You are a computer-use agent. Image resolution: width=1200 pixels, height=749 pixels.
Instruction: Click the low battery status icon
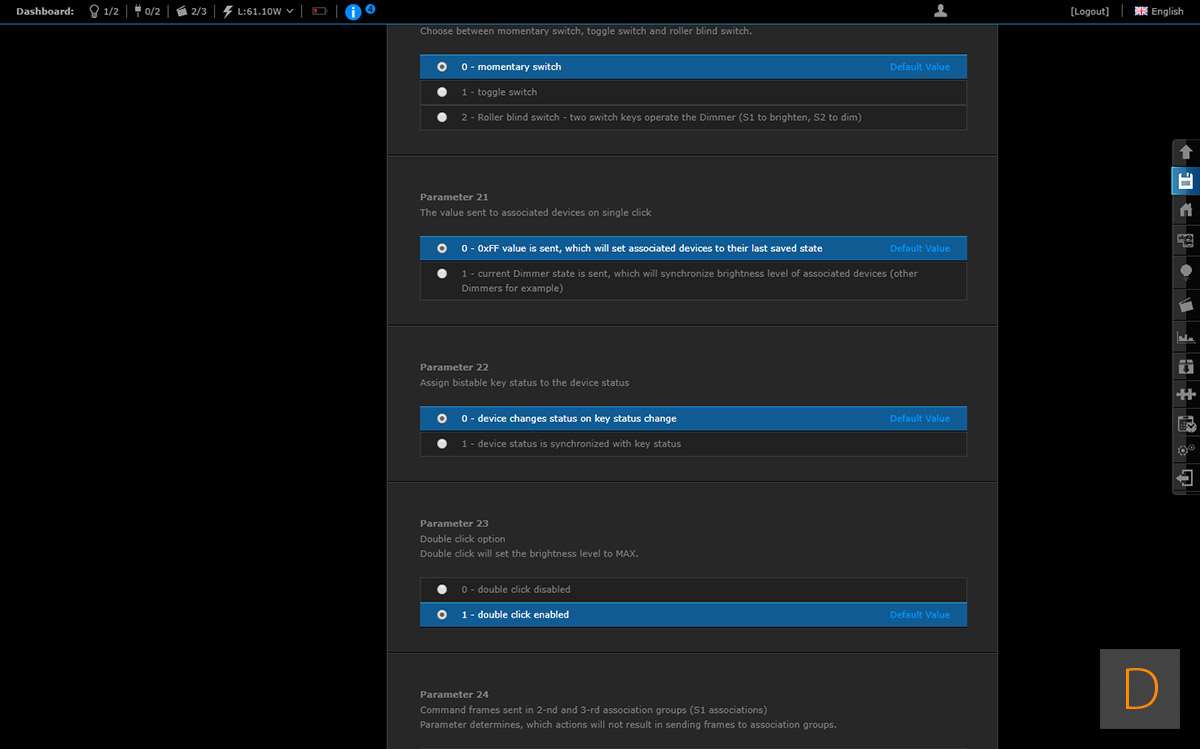coord(319,12)
